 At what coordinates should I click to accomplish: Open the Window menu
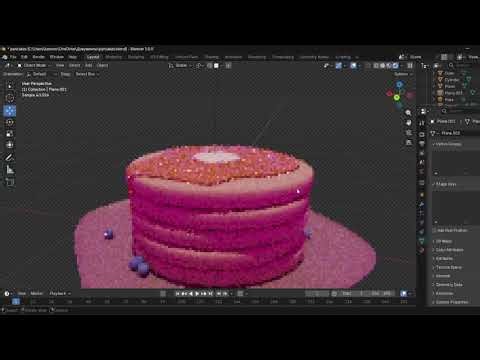[57, 57]
